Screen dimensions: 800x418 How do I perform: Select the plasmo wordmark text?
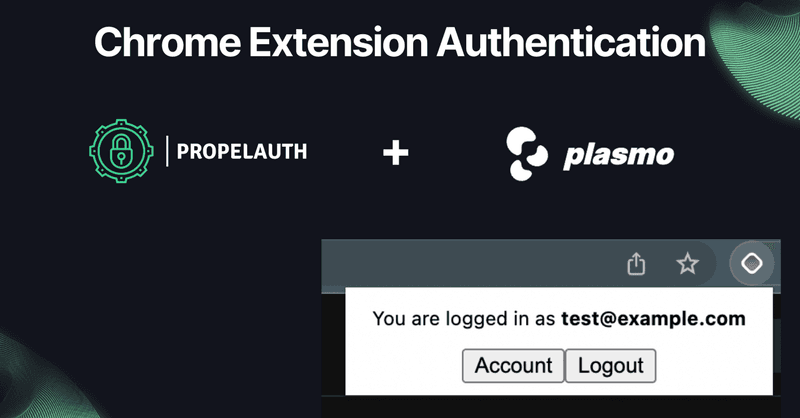(x=618, y=154)
